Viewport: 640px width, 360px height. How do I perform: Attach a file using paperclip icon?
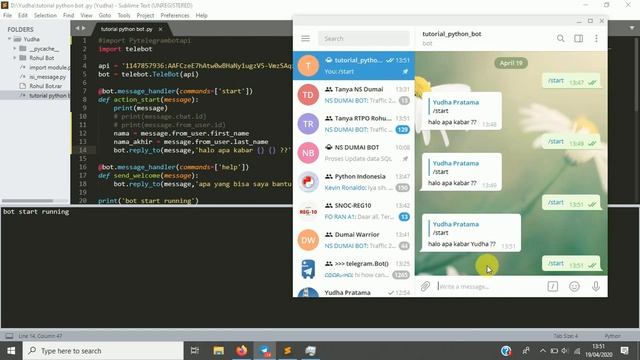425,287
